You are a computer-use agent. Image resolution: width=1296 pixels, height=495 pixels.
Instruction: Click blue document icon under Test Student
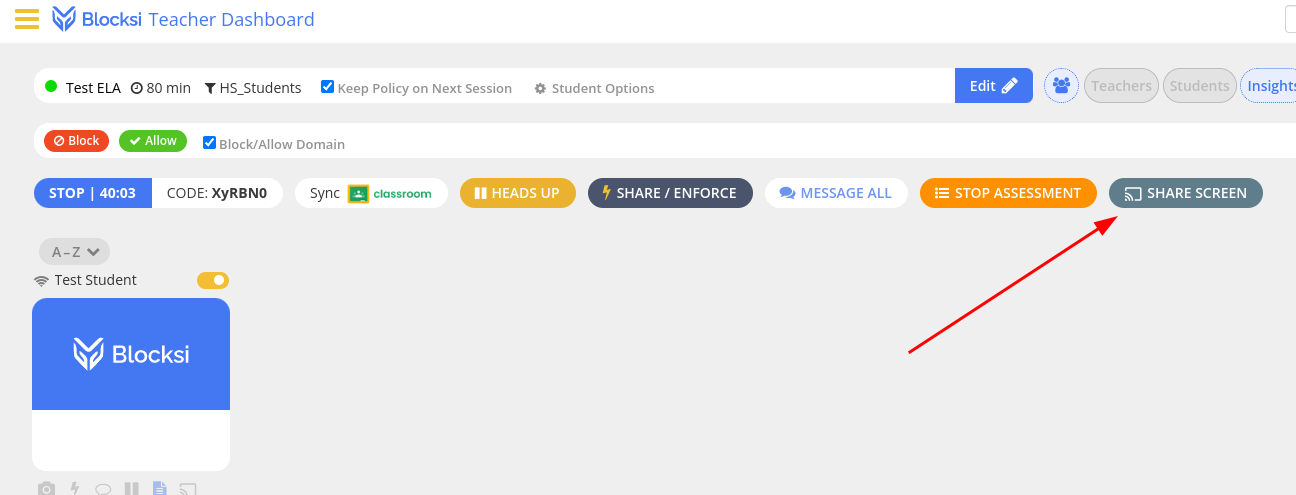tap(159, 489)
